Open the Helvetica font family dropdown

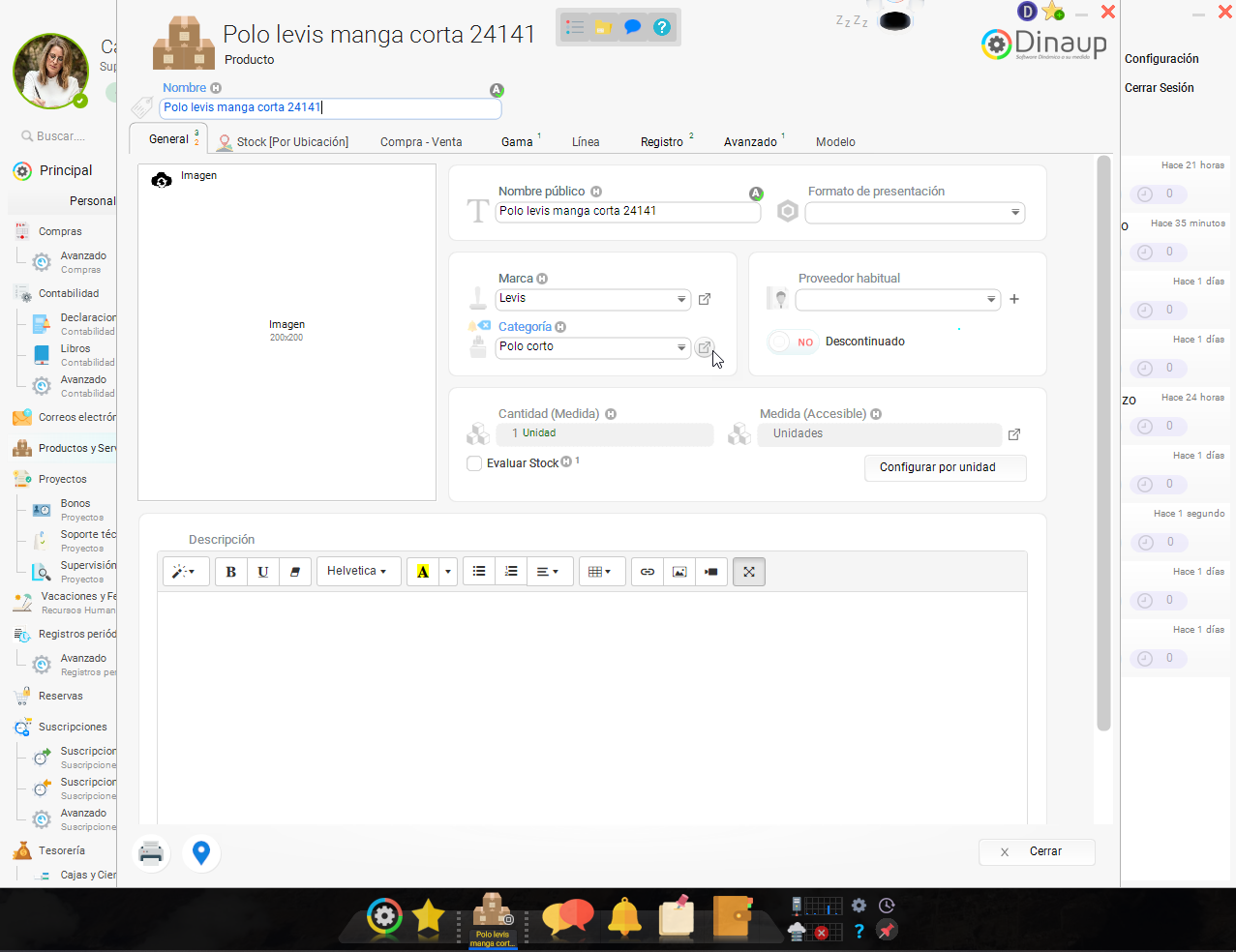tap(357, 572)
